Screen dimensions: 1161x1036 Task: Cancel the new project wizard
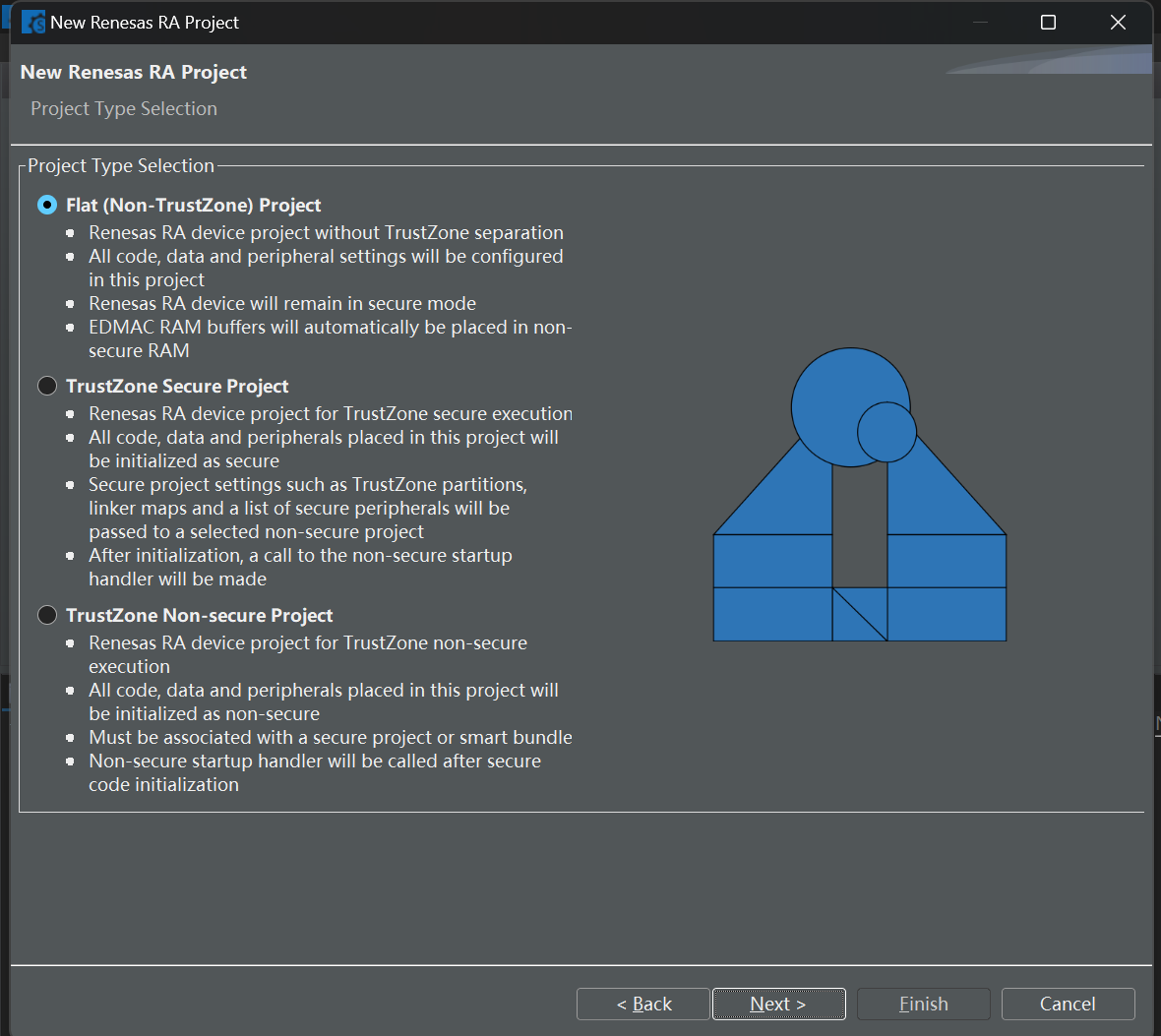pos(1068,1004)
